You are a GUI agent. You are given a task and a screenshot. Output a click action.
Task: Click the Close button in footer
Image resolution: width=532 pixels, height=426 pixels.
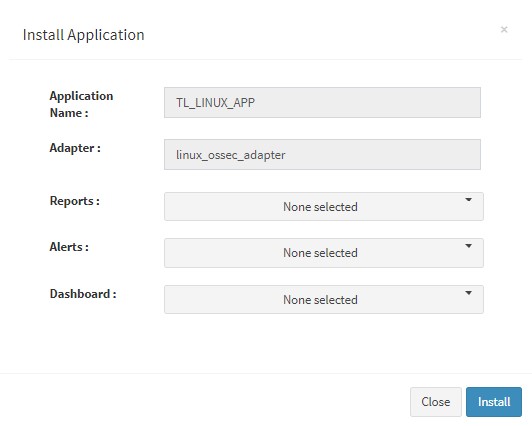coord(436,402)
